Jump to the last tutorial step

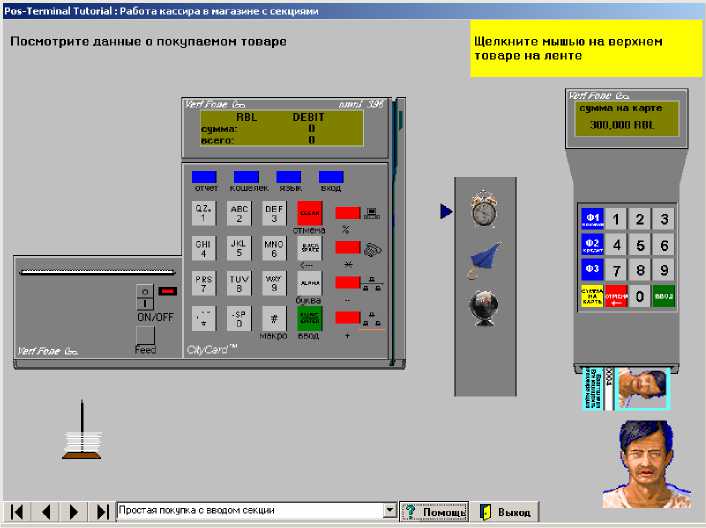tap(103, 512)
